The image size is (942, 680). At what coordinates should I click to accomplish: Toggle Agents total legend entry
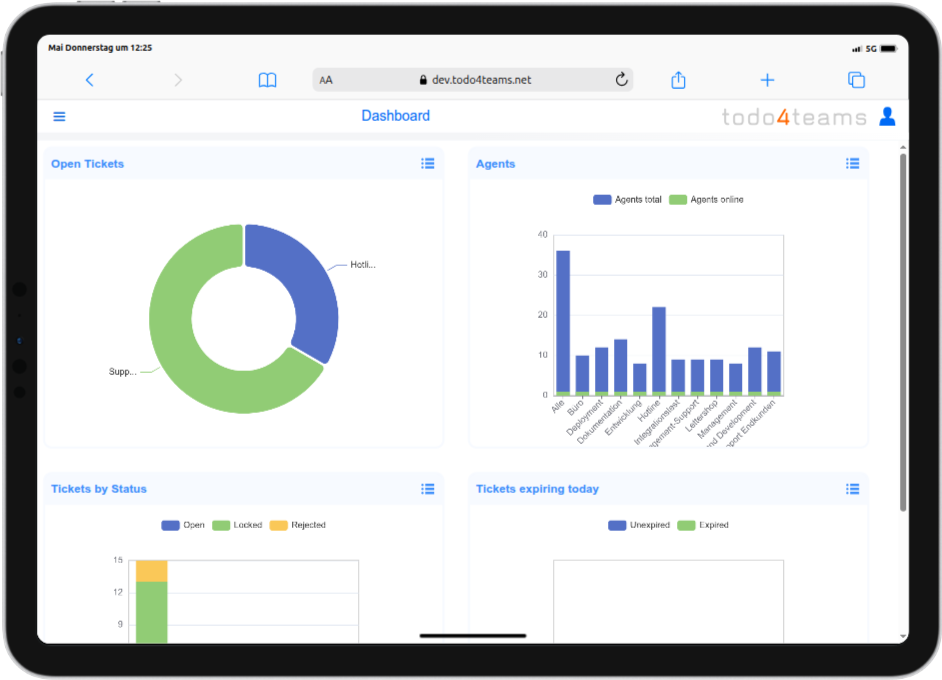point(627,199)
